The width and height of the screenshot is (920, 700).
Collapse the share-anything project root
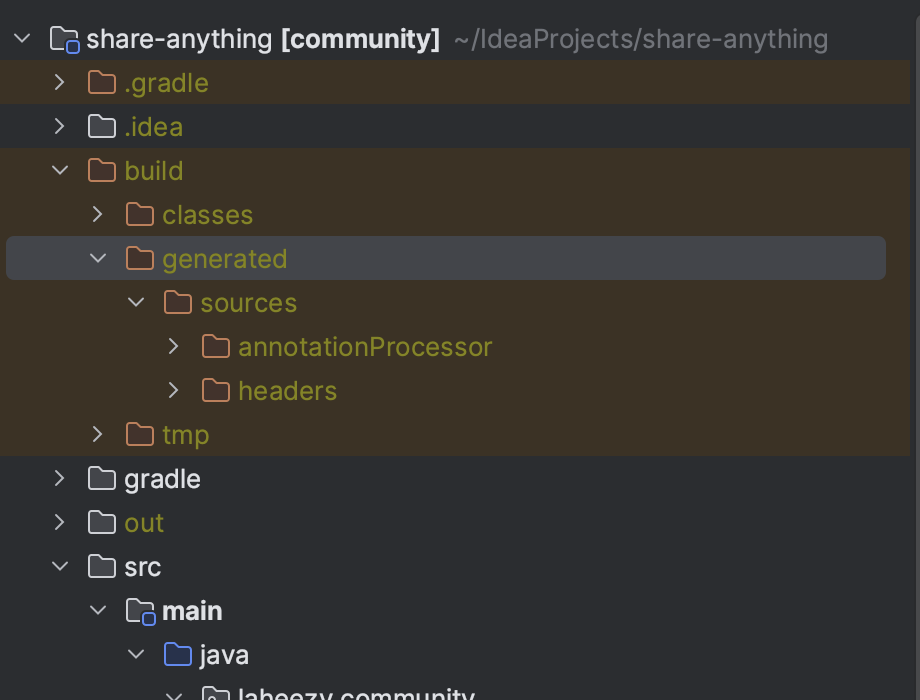(x=22, y=39)
